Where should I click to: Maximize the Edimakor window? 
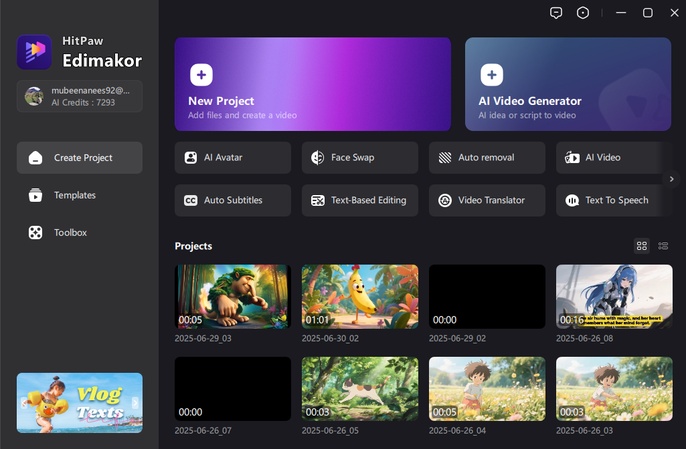tap(648, 13)
